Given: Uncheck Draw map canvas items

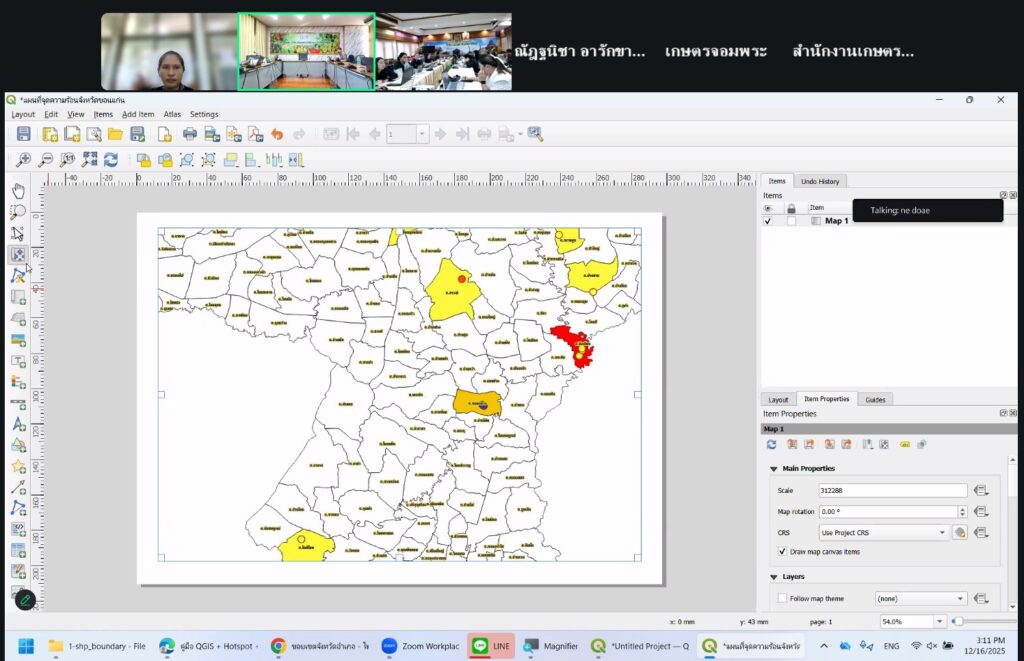Looking at the screenshot, I should click(x=782, y=552).
